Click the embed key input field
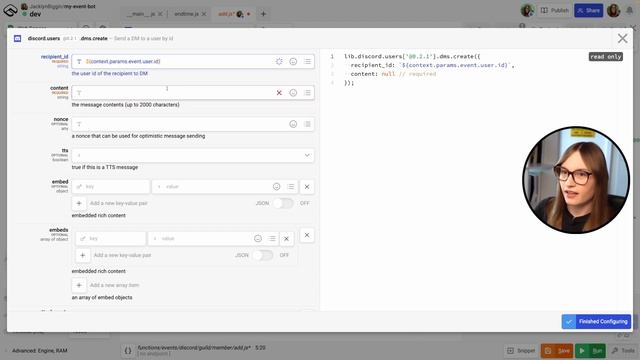 click(111, 187)
